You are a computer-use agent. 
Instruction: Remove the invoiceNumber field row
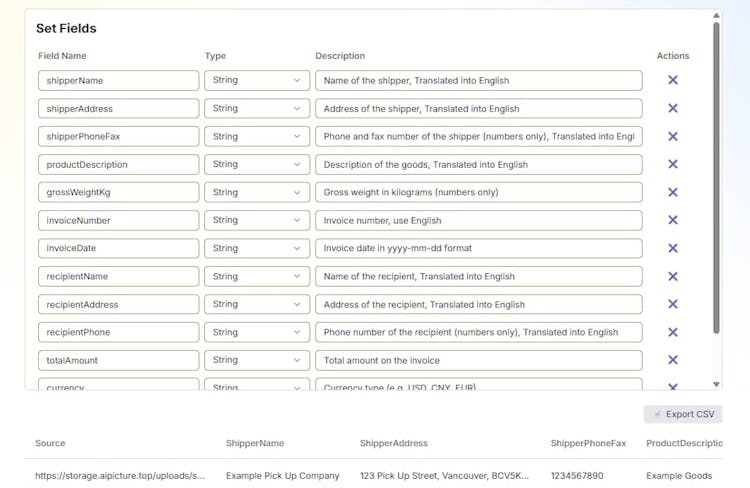672,220
